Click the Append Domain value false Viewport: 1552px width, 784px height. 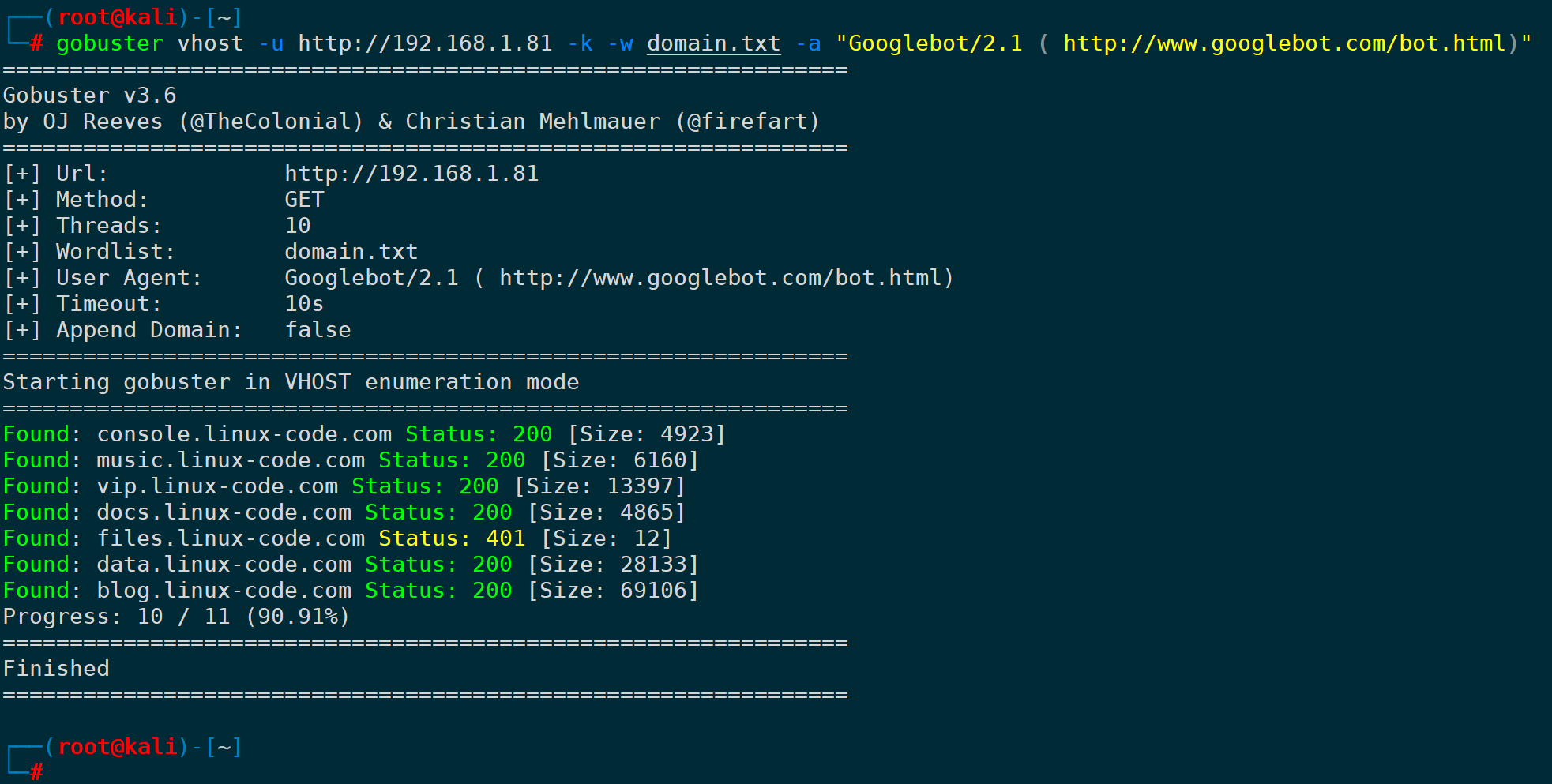318,330
